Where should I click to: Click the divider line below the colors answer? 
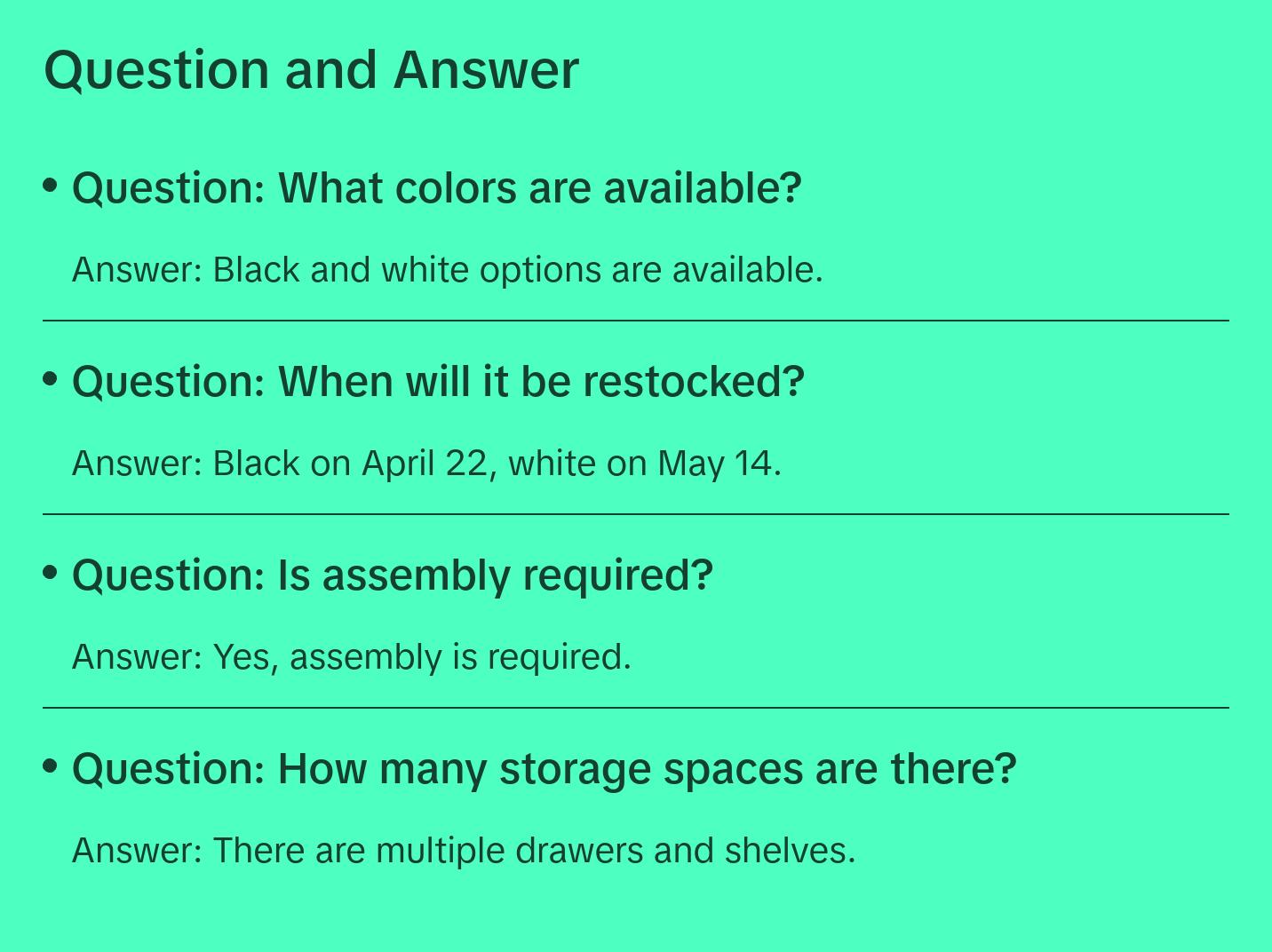636,321
